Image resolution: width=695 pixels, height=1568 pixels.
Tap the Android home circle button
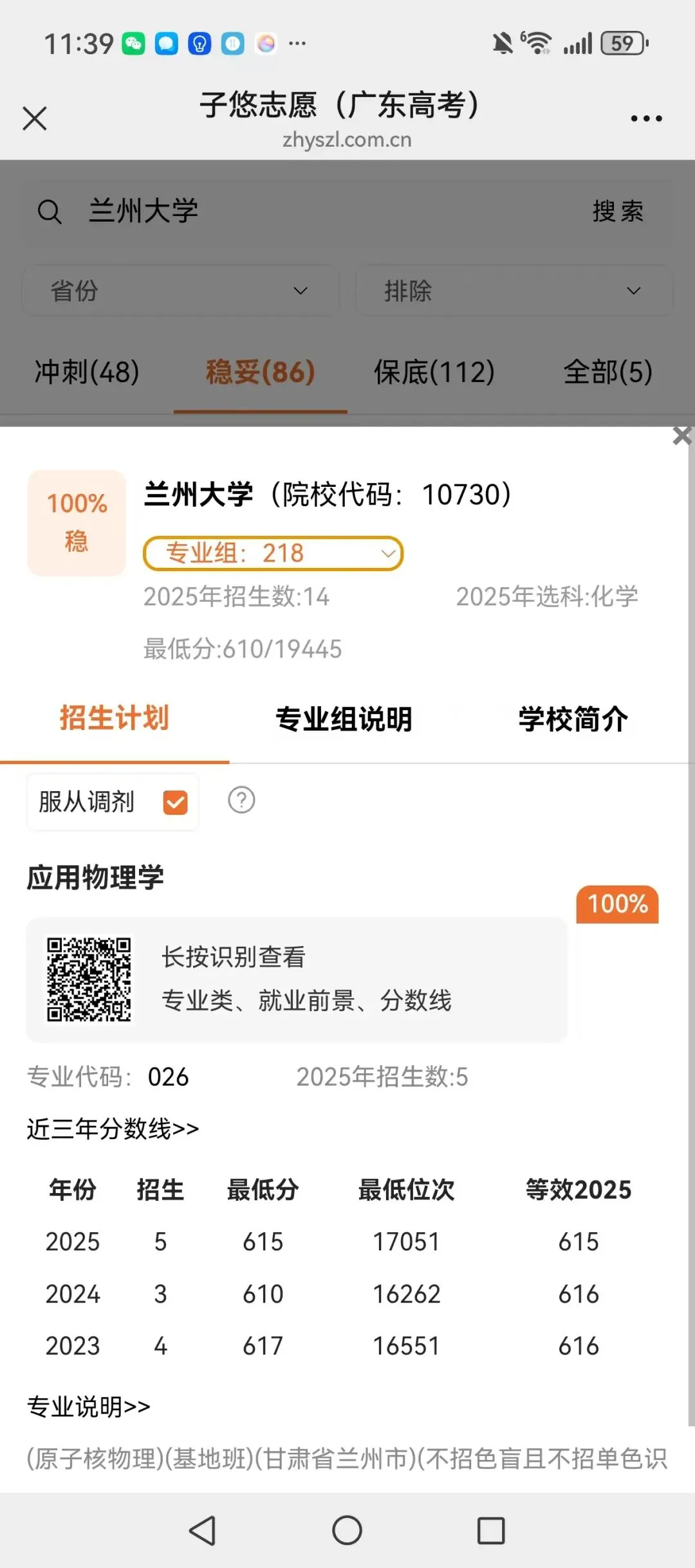(347, 1530)
